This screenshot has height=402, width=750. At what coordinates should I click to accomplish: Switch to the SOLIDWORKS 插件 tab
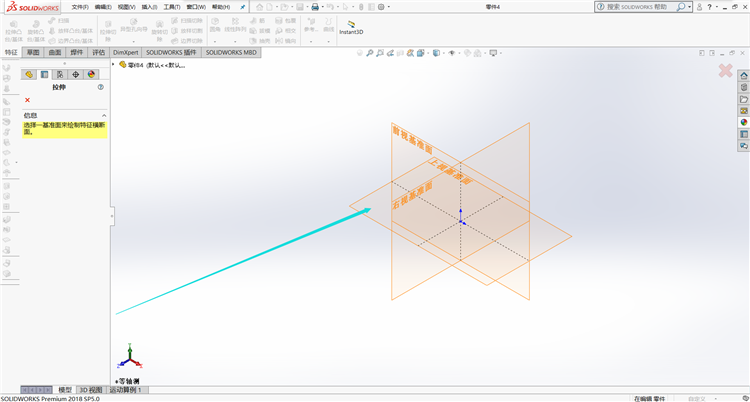point(171,53)
